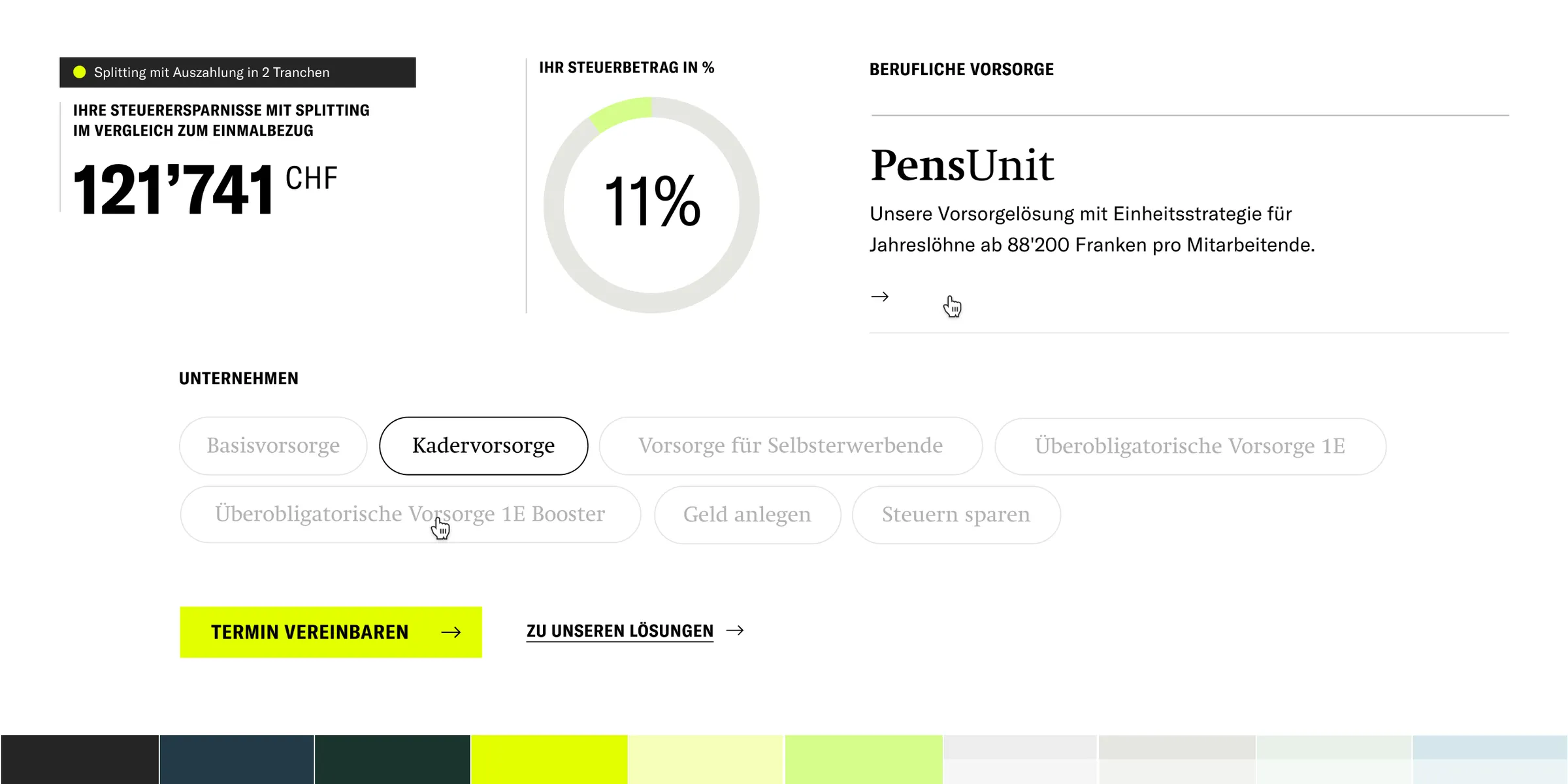
Task: Click the Splitting mit Auszahlung banner
Action: coord(238,73)
